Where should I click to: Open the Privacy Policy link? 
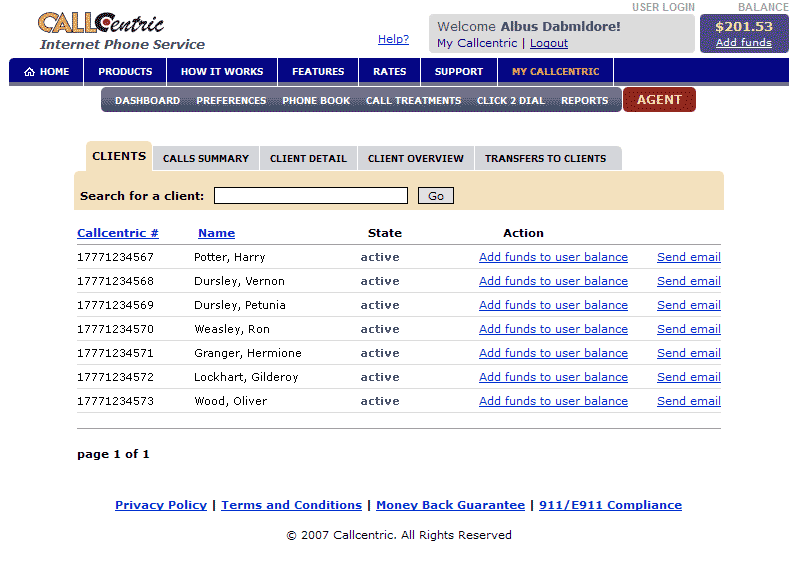pyautogui.click(x=161, y=505)
